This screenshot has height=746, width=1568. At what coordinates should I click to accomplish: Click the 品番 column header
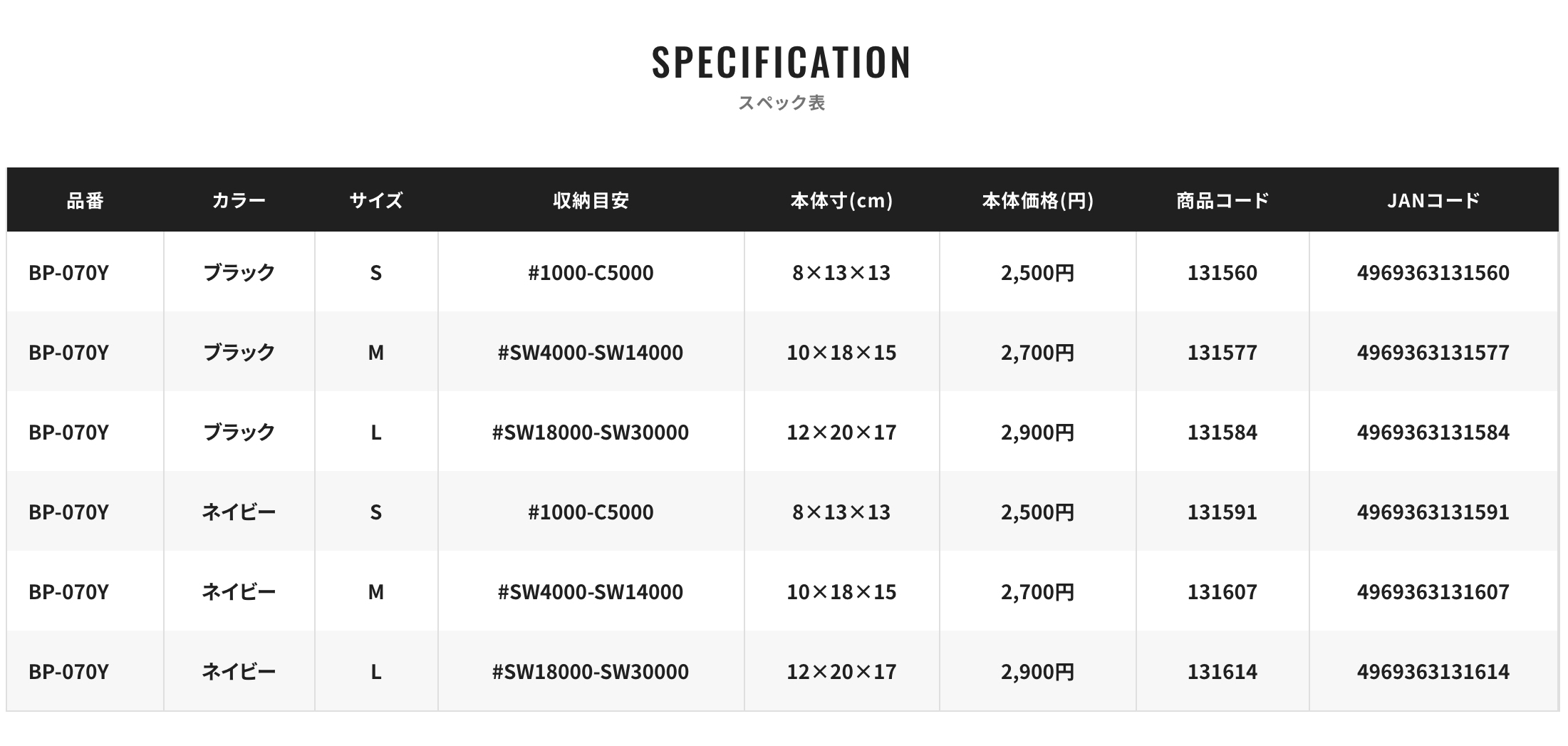(x=85, y=201)
